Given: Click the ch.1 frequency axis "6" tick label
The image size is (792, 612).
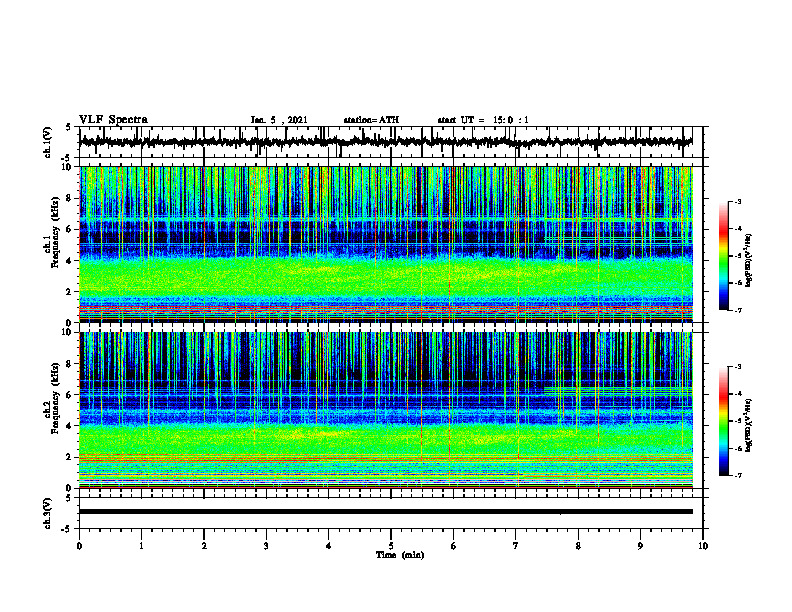Looking at the screenshot, I should pyautogui.click(x=70, y=229).
